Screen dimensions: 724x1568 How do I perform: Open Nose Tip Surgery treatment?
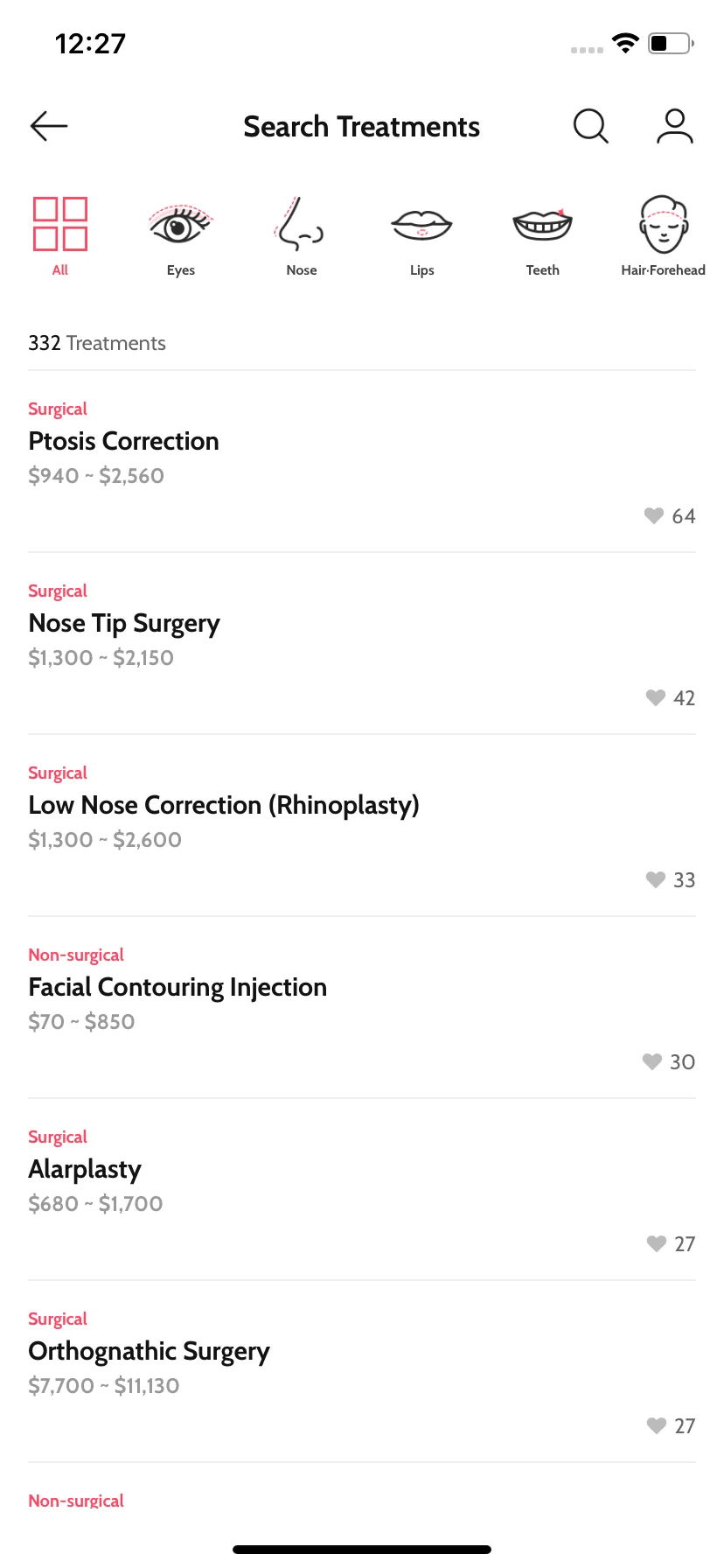point(362,644)
